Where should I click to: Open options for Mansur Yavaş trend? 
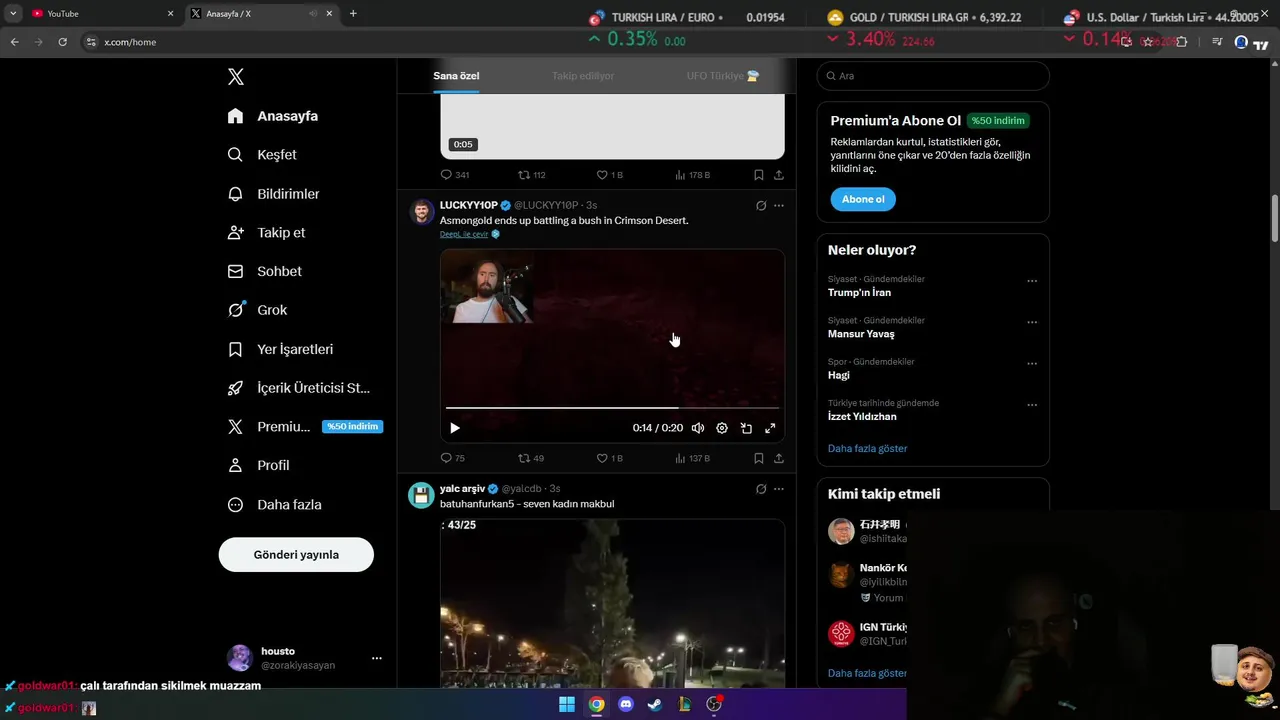pos(1032,322)
